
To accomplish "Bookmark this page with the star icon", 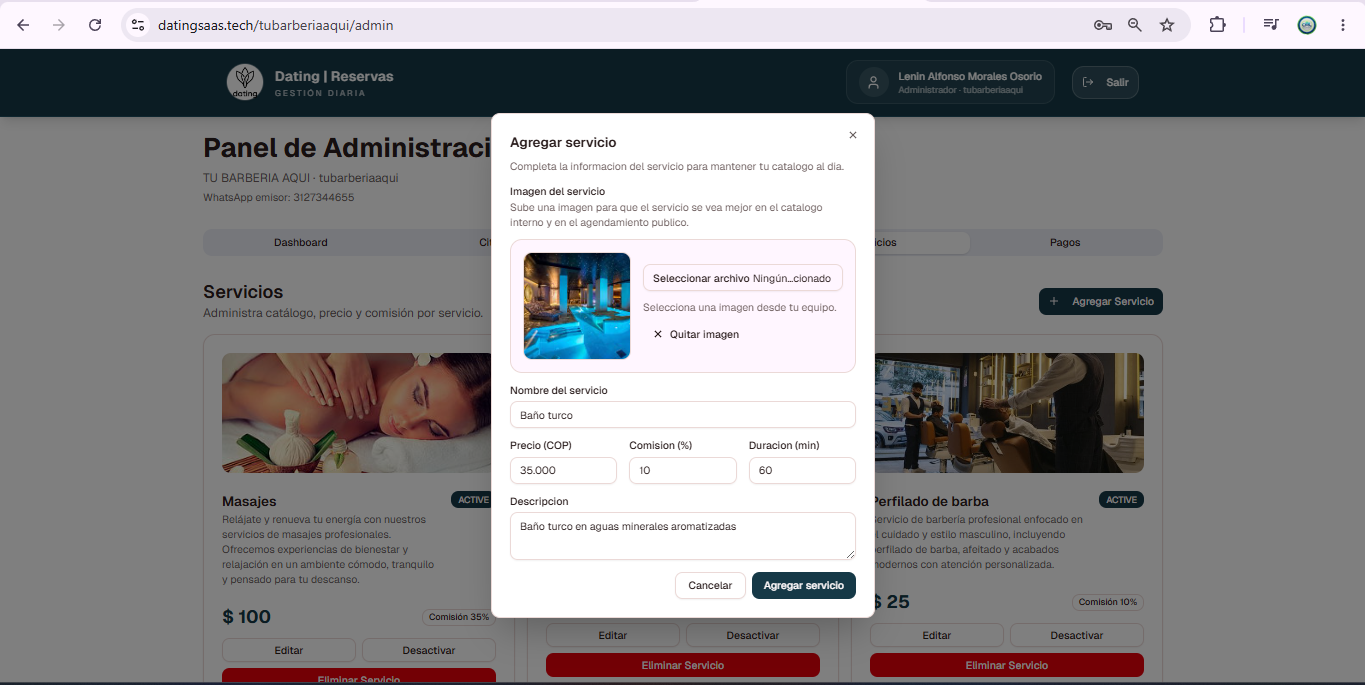I will [x=1167, y=25].
